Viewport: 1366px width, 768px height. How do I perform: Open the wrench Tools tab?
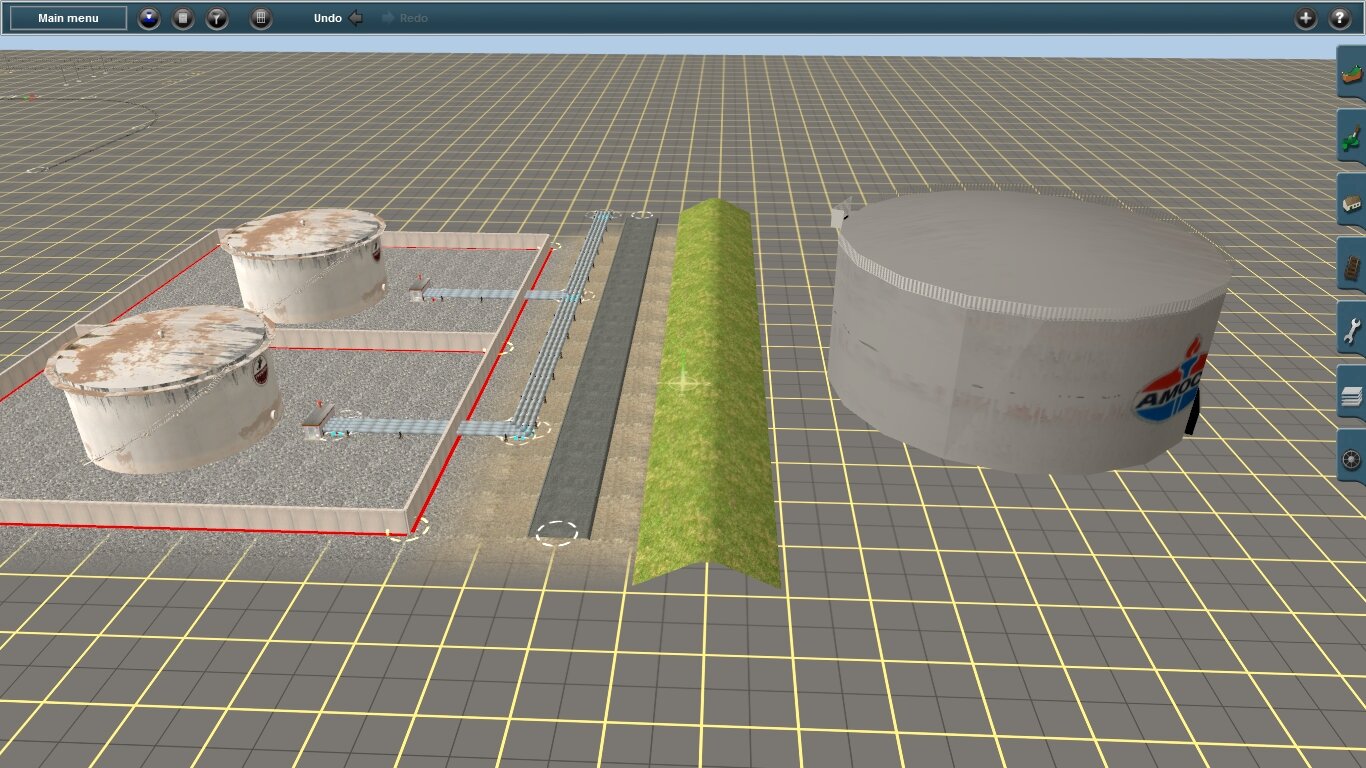coord(1351,329)
